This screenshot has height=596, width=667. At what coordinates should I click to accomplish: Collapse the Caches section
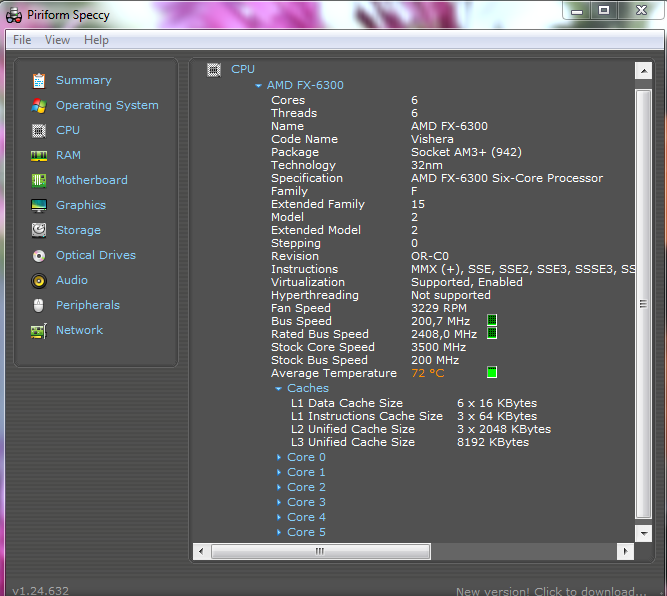tap(278, 388)
